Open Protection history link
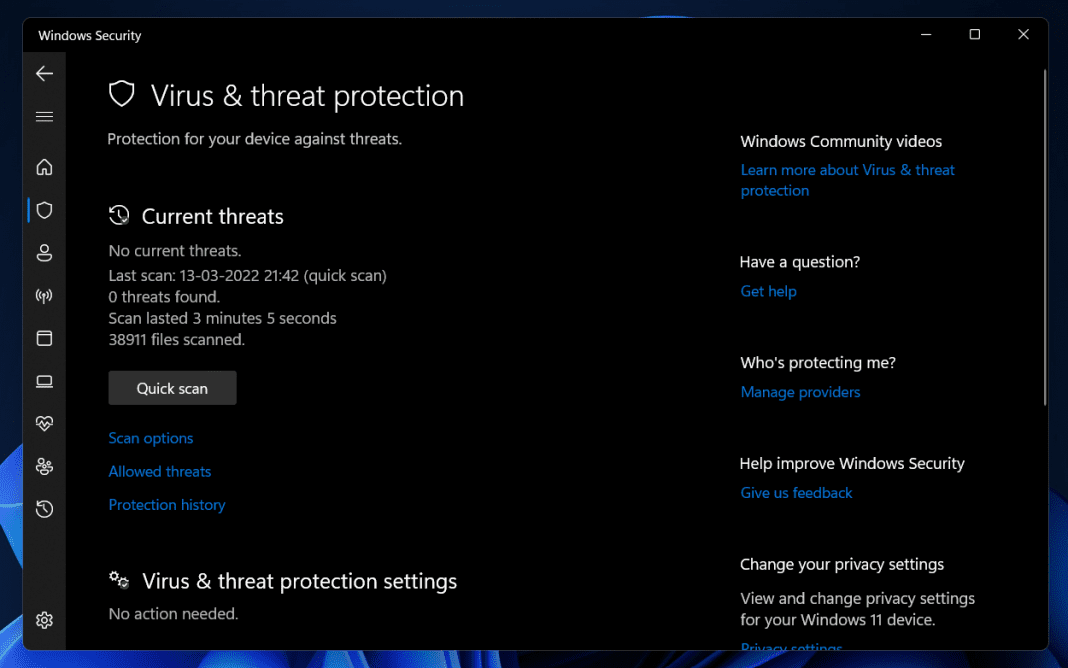This screenshot has height=668, width=1068. (x=166, y=504)
